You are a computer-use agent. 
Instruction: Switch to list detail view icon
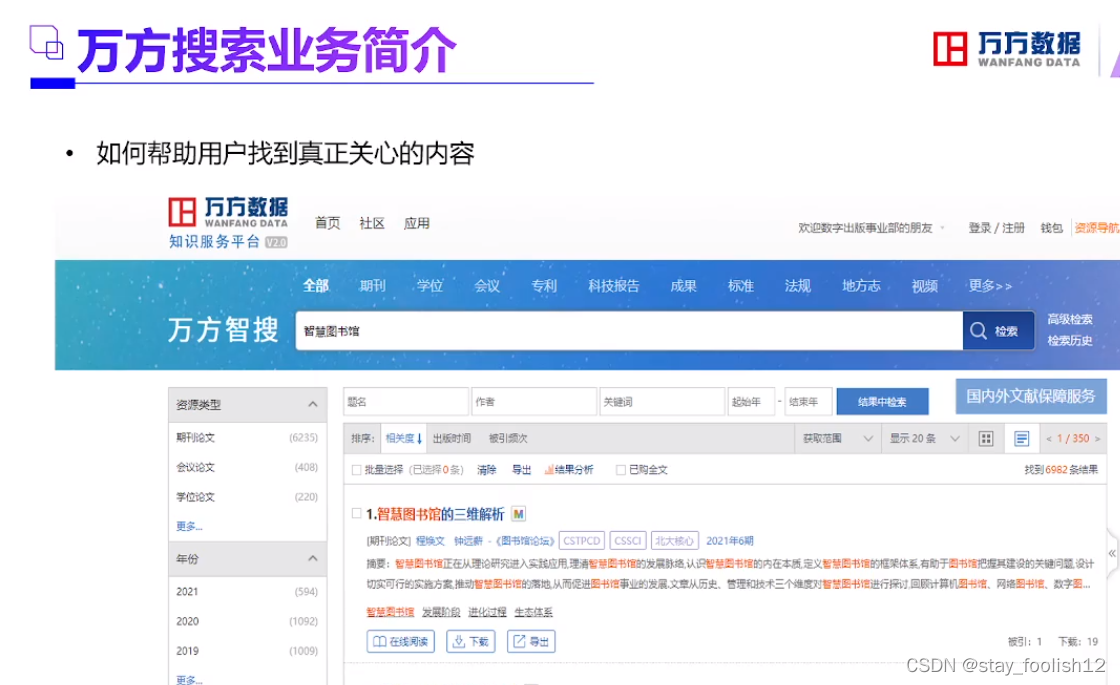tap(1021, 439)
